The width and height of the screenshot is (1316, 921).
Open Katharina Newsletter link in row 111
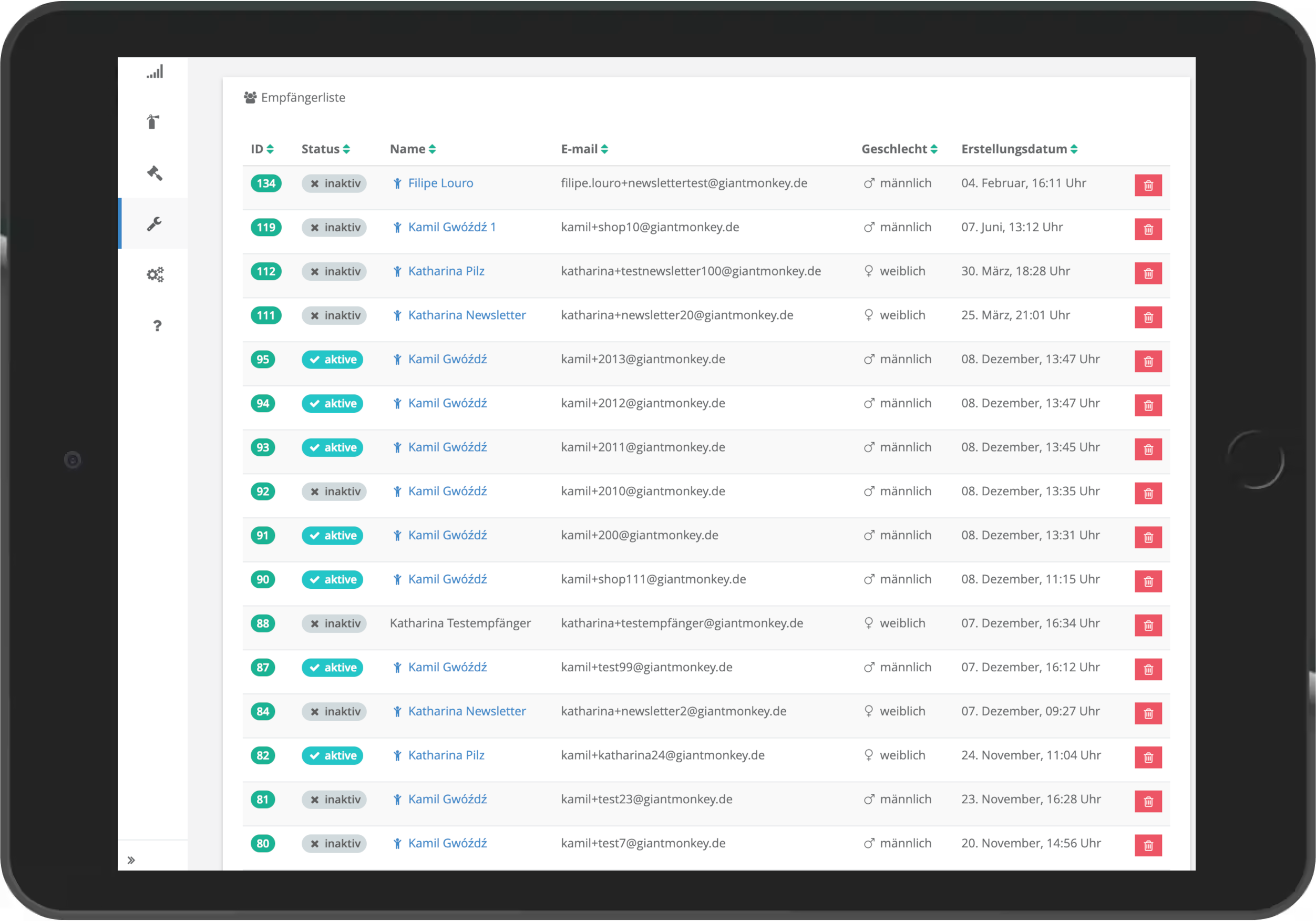click(467, 315)
